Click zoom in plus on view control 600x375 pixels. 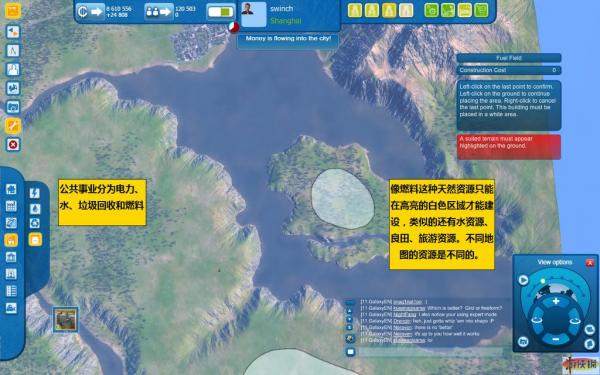coord(556,301)
